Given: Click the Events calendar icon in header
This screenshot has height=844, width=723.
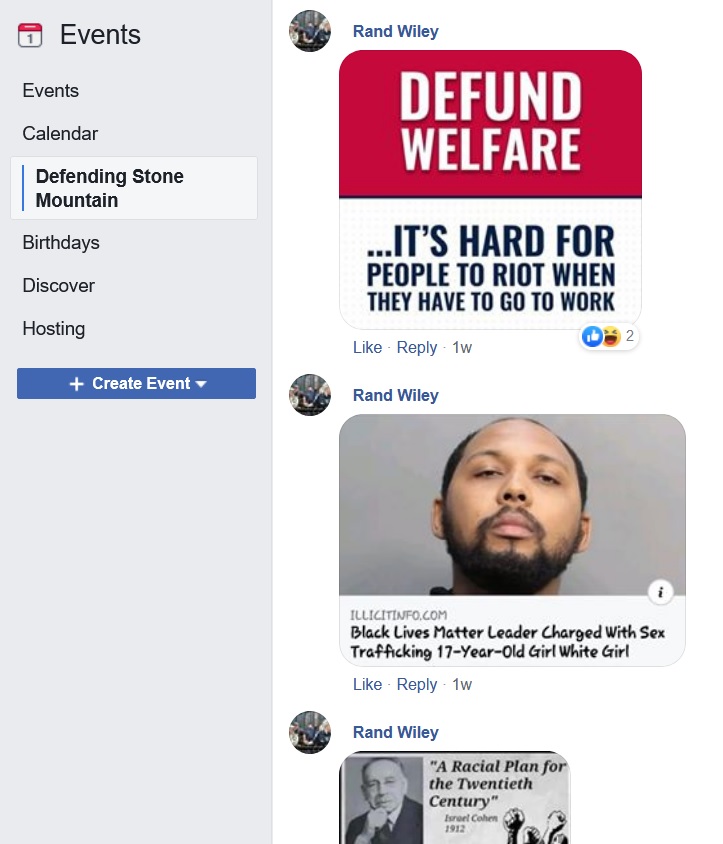Looking at the screenshot, I should click(30, 35).
